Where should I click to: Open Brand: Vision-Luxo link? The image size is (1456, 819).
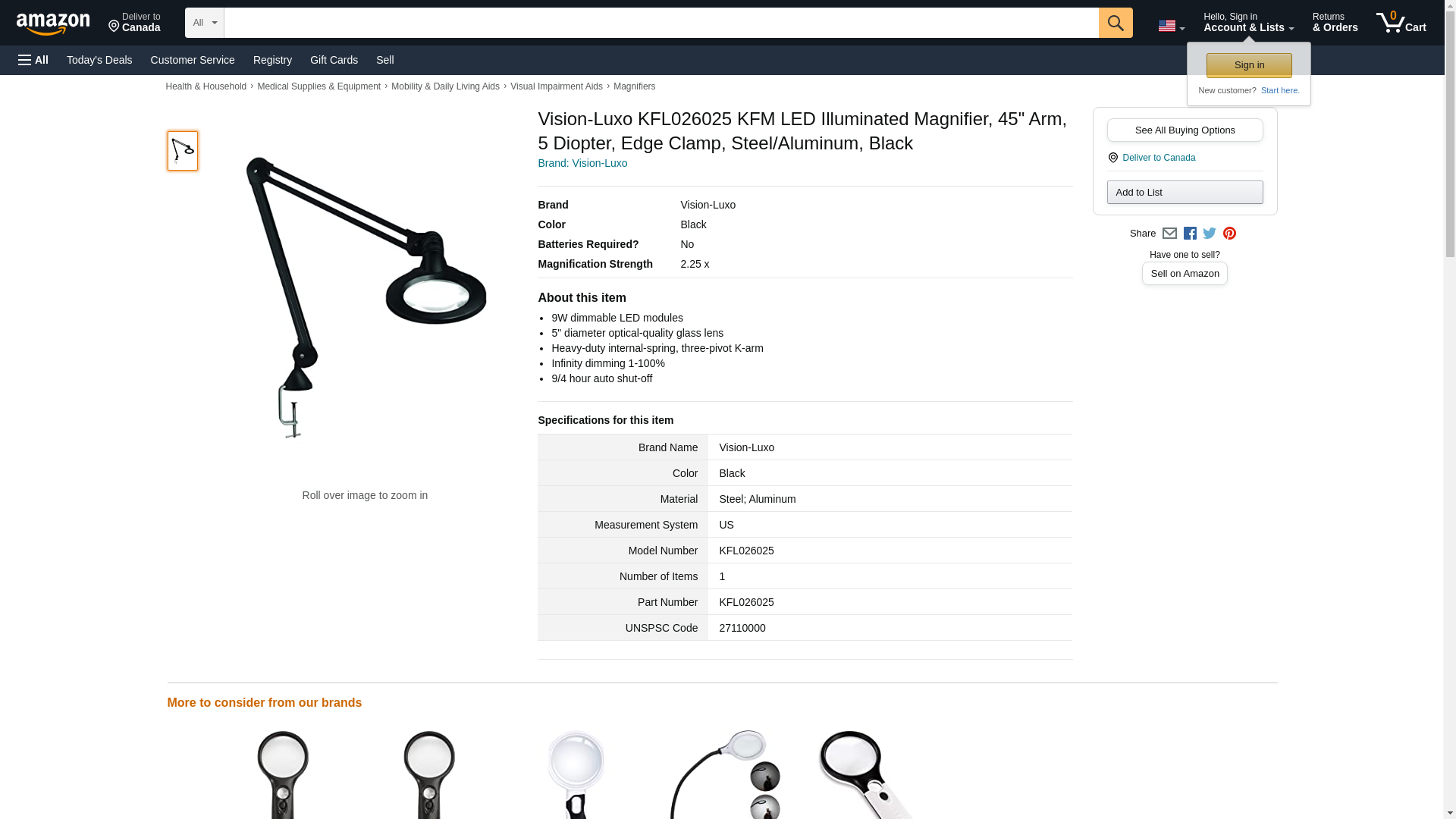[x=582, y=164]
